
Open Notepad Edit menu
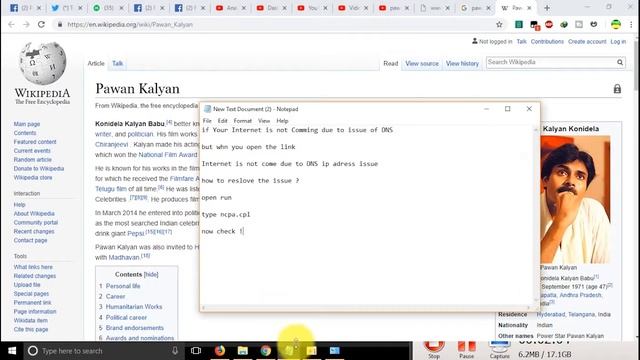pos(222,121)
